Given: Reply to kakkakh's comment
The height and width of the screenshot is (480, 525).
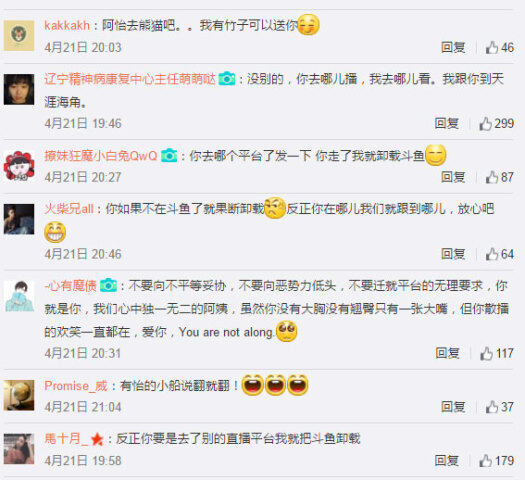Looking at the screenshot, I should point(453,48).
